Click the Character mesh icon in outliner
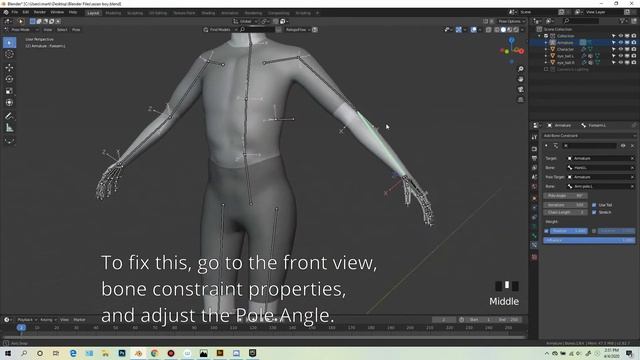The height and width of the screenshot is (360, 640). [553, 49]
